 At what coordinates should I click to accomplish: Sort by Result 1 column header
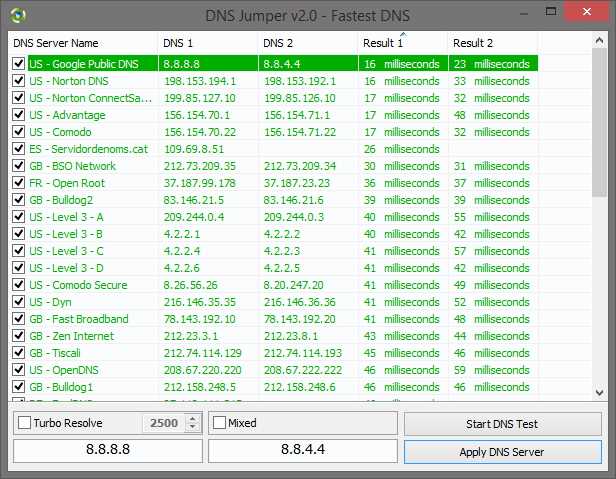point(403,43)
